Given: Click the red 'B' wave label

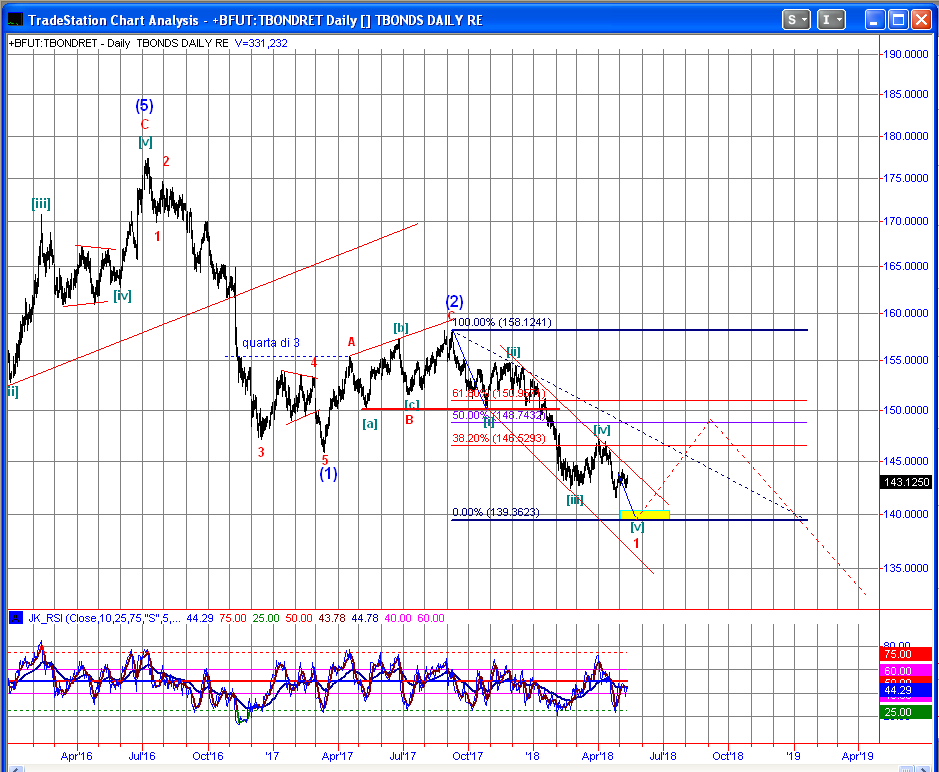Looking at the screenshot, I should coord(410,420).
